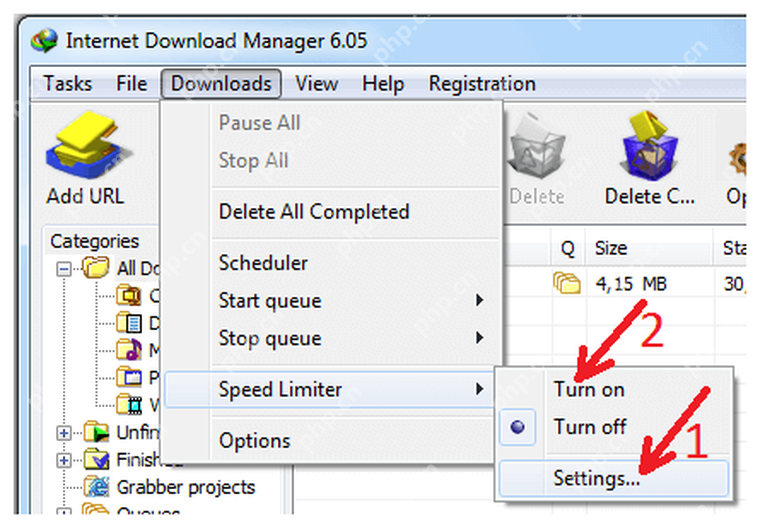The height and width of the screenshot is (528, 760).
Task: Open the Start queue submenu
Action: click(x=331, y=301)
